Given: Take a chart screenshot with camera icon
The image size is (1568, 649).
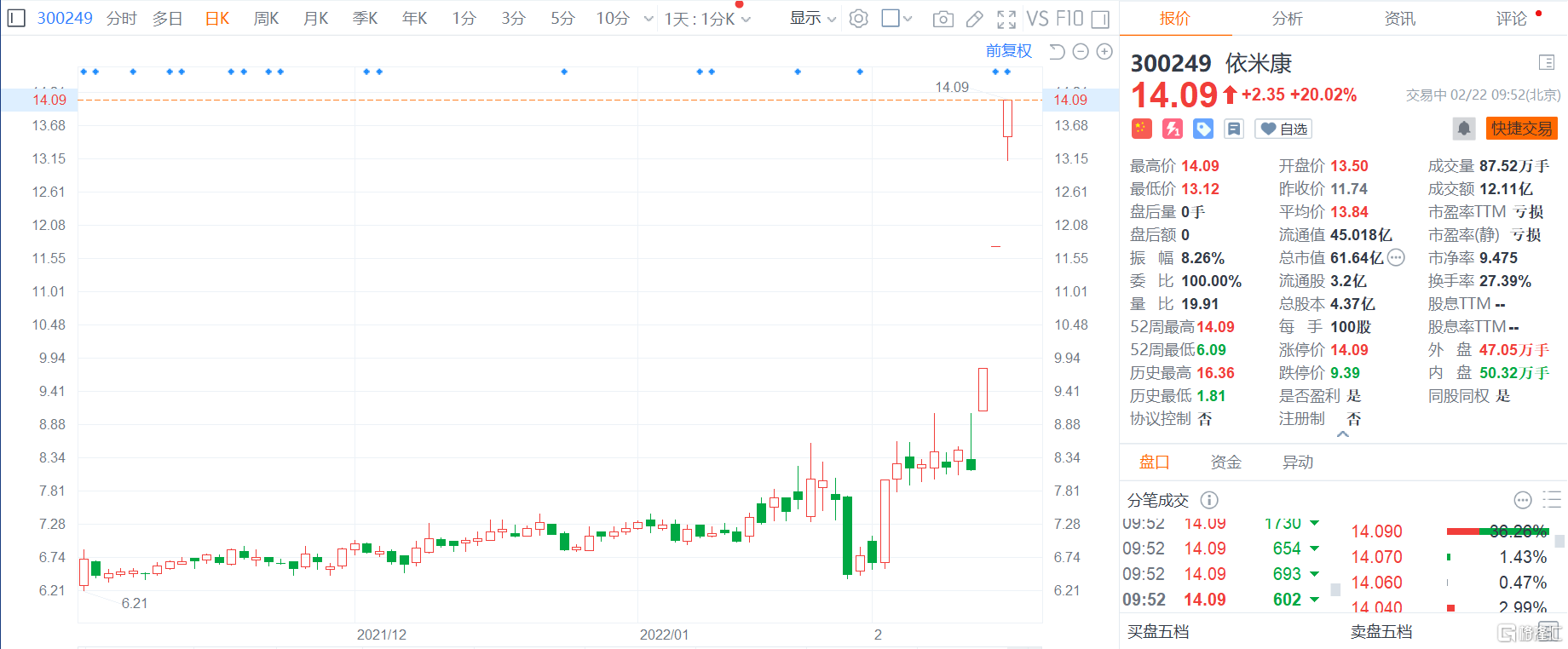Looking at the screenshot, I should coord(943,19).
